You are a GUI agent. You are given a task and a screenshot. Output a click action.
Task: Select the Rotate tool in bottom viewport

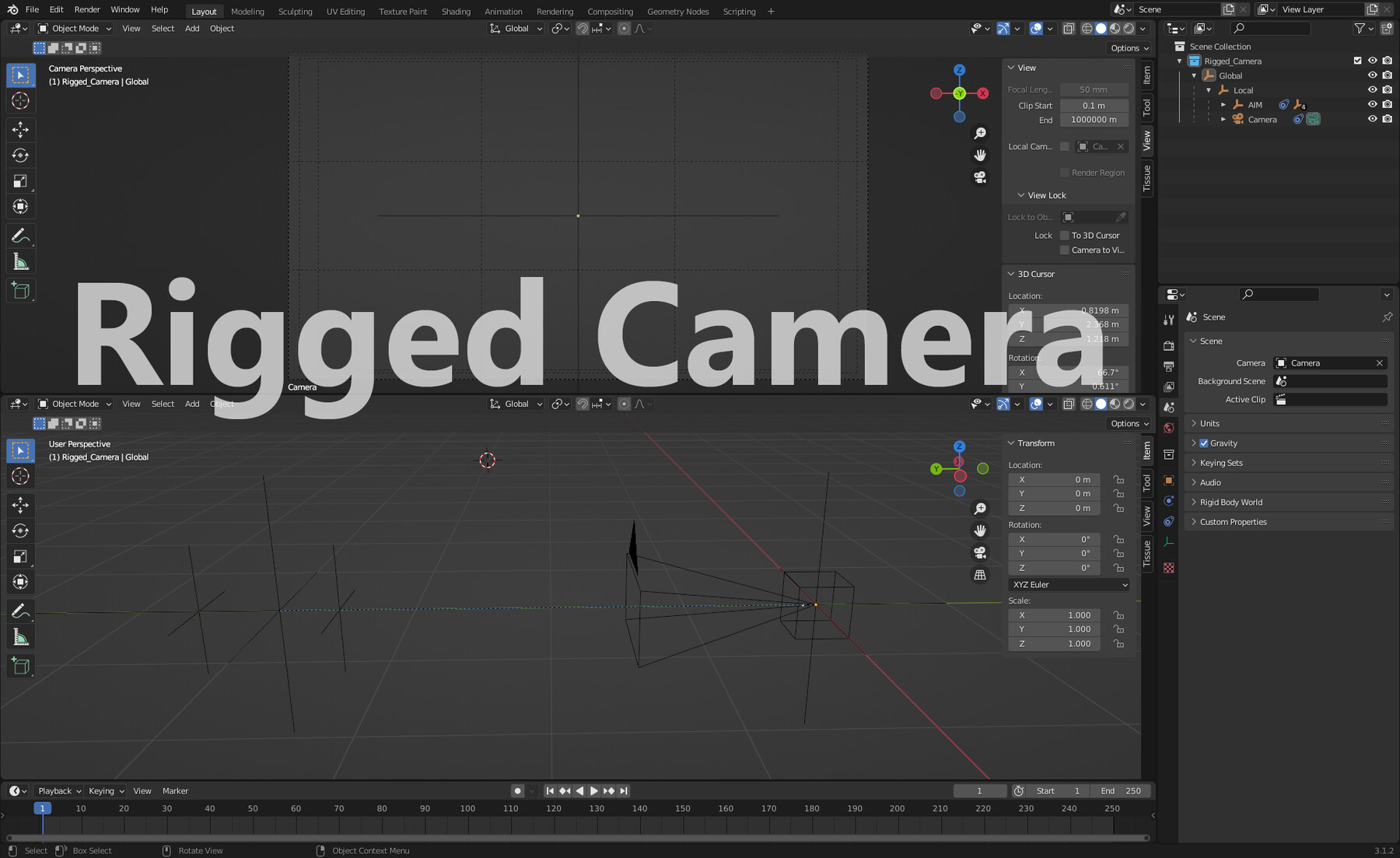point(20,531)
